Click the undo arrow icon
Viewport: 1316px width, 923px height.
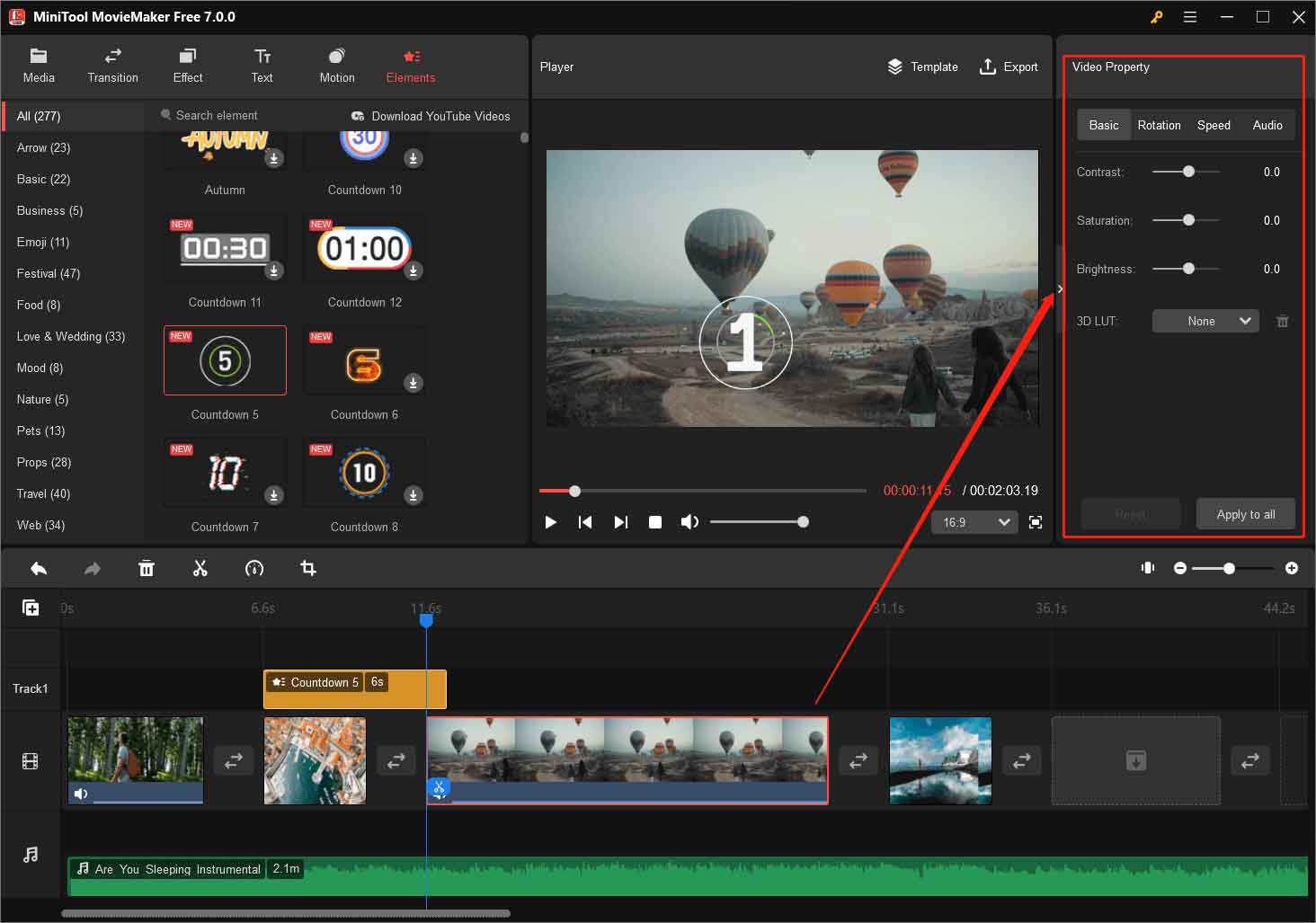tap(39, 568)
